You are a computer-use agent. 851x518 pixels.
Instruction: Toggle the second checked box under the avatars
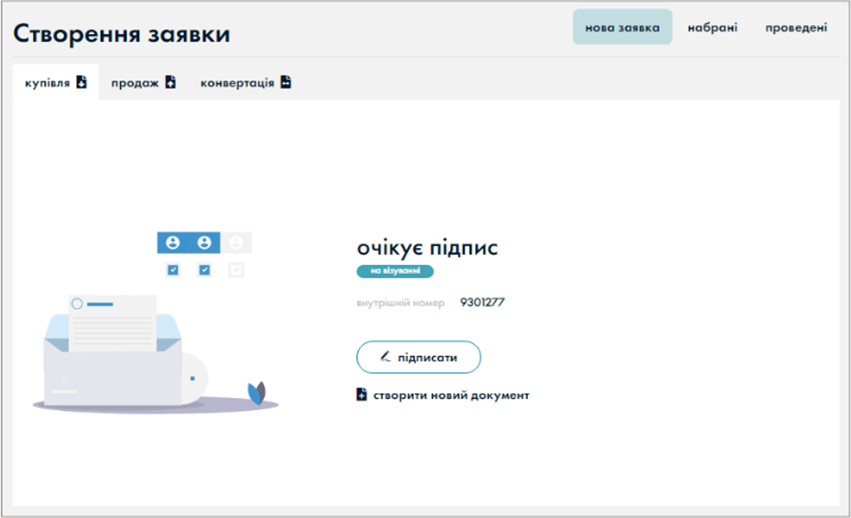pos(205,270)
